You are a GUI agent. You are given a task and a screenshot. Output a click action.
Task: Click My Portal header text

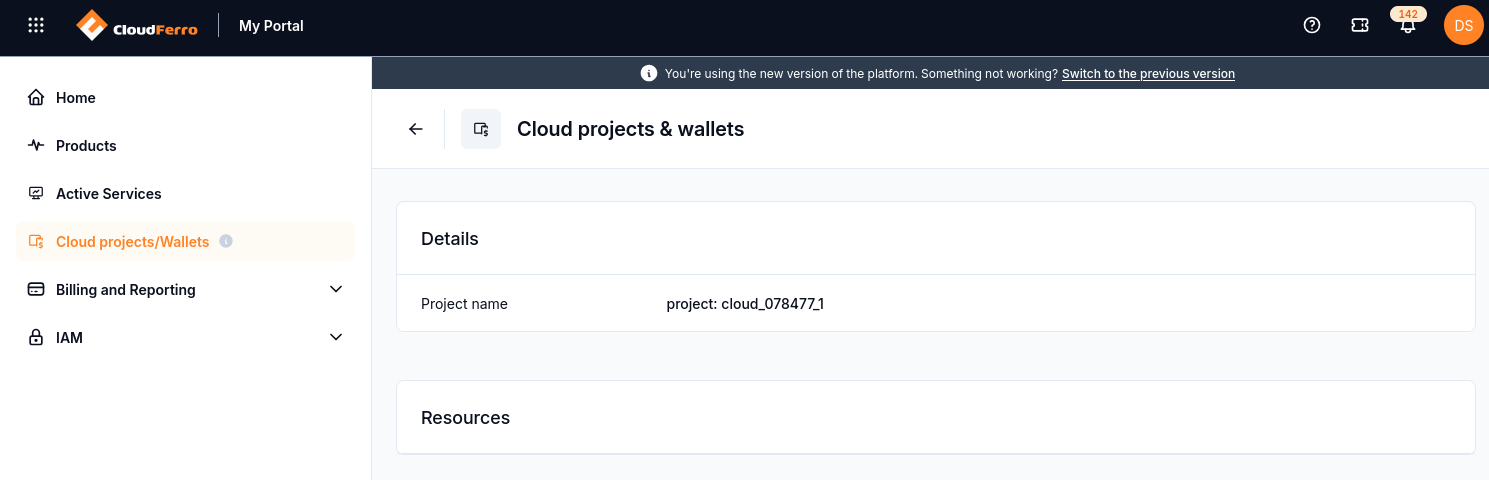(x=271, y=26)
